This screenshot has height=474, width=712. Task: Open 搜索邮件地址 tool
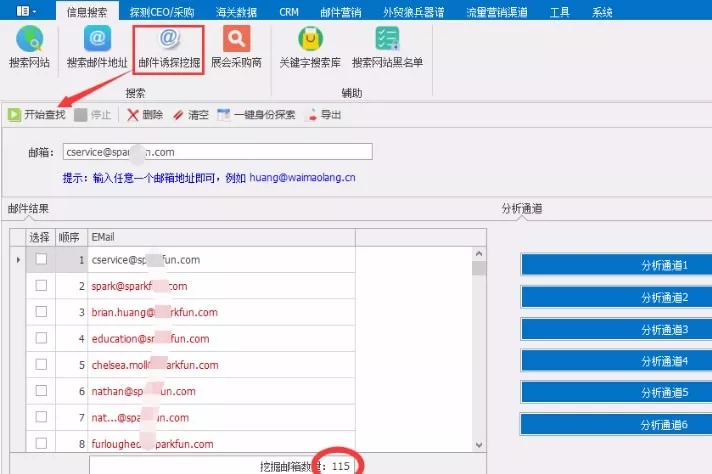click(97, 46)
